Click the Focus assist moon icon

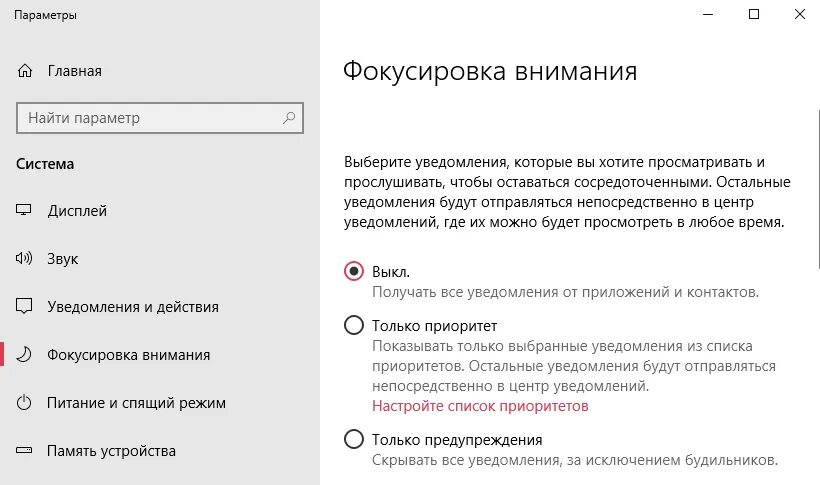tap(25, 355)
